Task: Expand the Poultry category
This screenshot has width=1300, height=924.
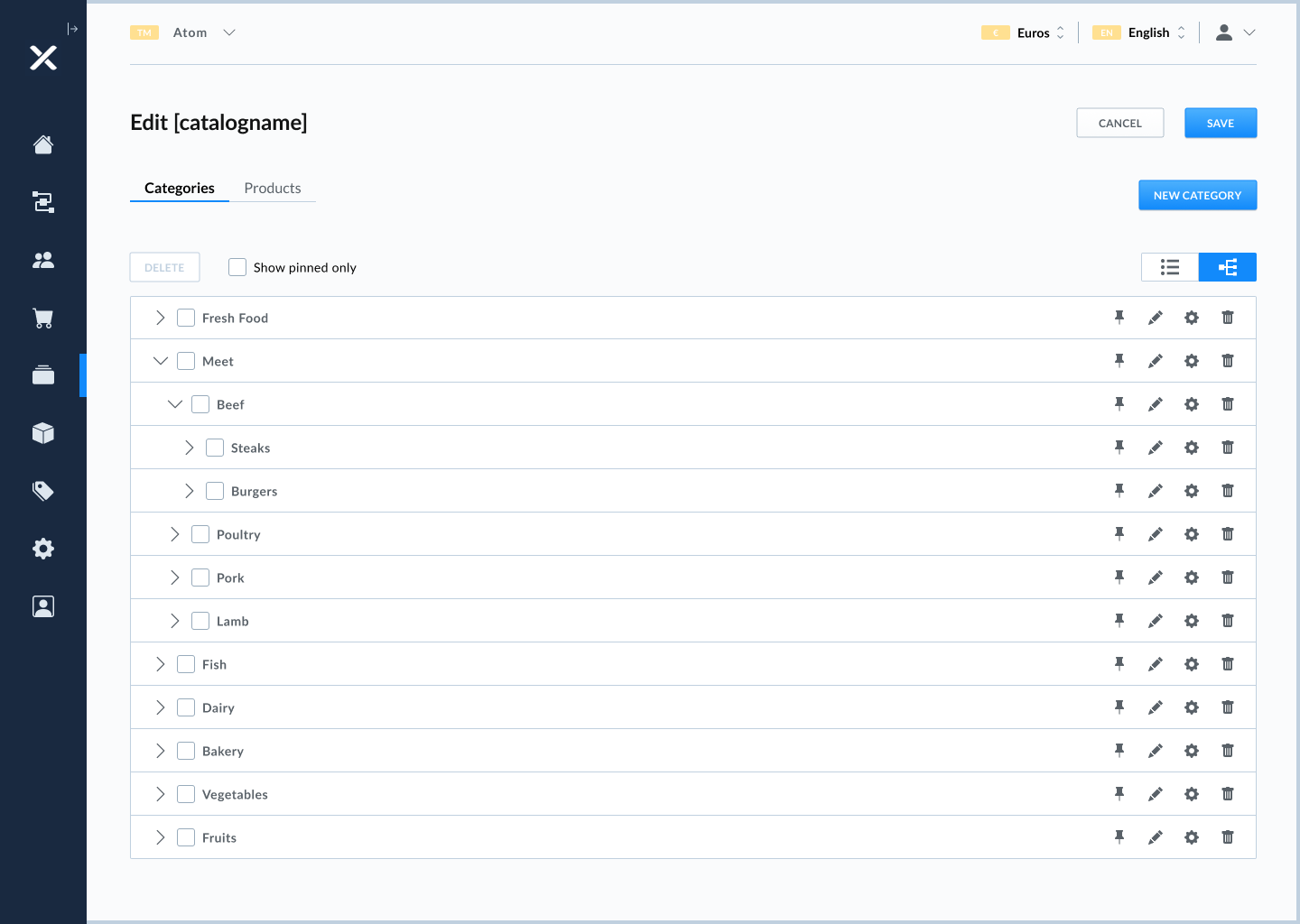Action: (x=174, y=533)
